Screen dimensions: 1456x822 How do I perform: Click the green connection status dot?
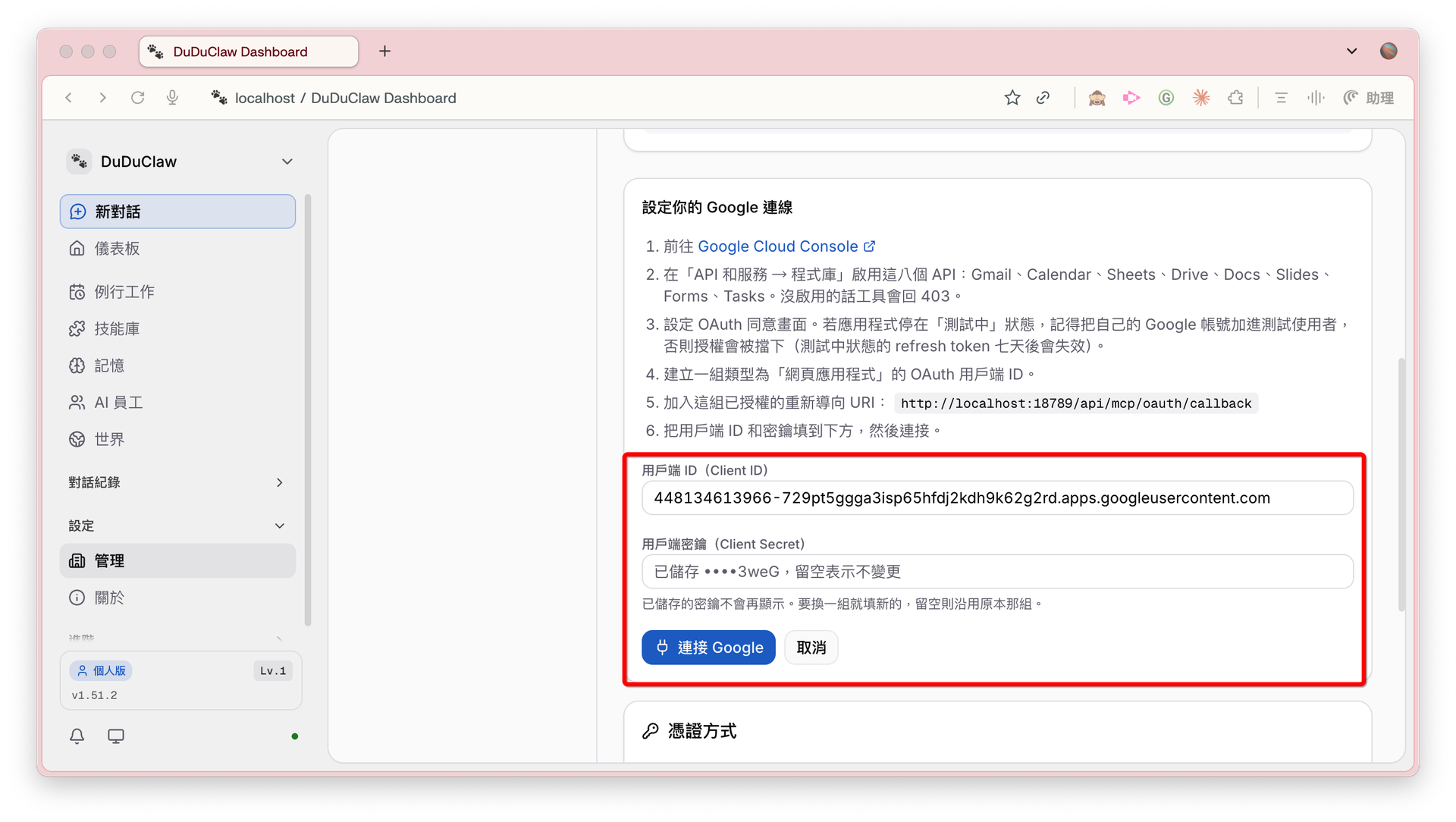tap(295, 736)
